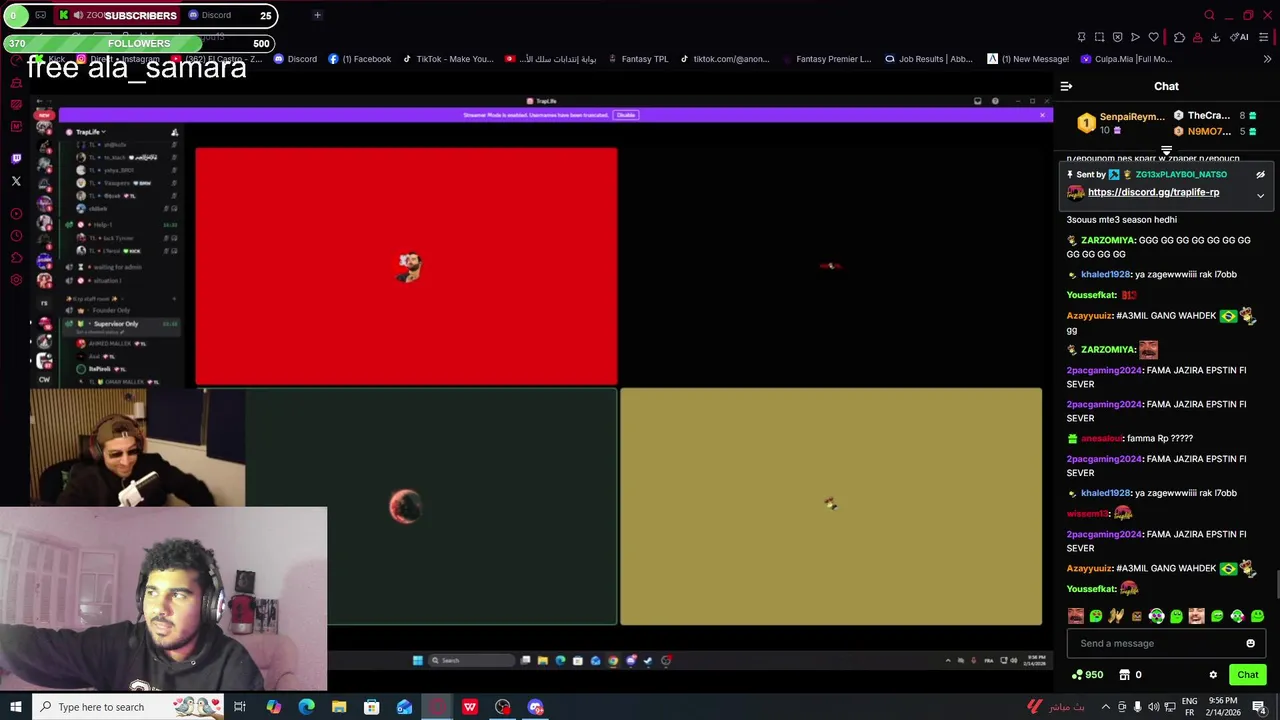Click the emoji picker in message box
The width and height of the screenshot is (1280, 720).
1250,643
